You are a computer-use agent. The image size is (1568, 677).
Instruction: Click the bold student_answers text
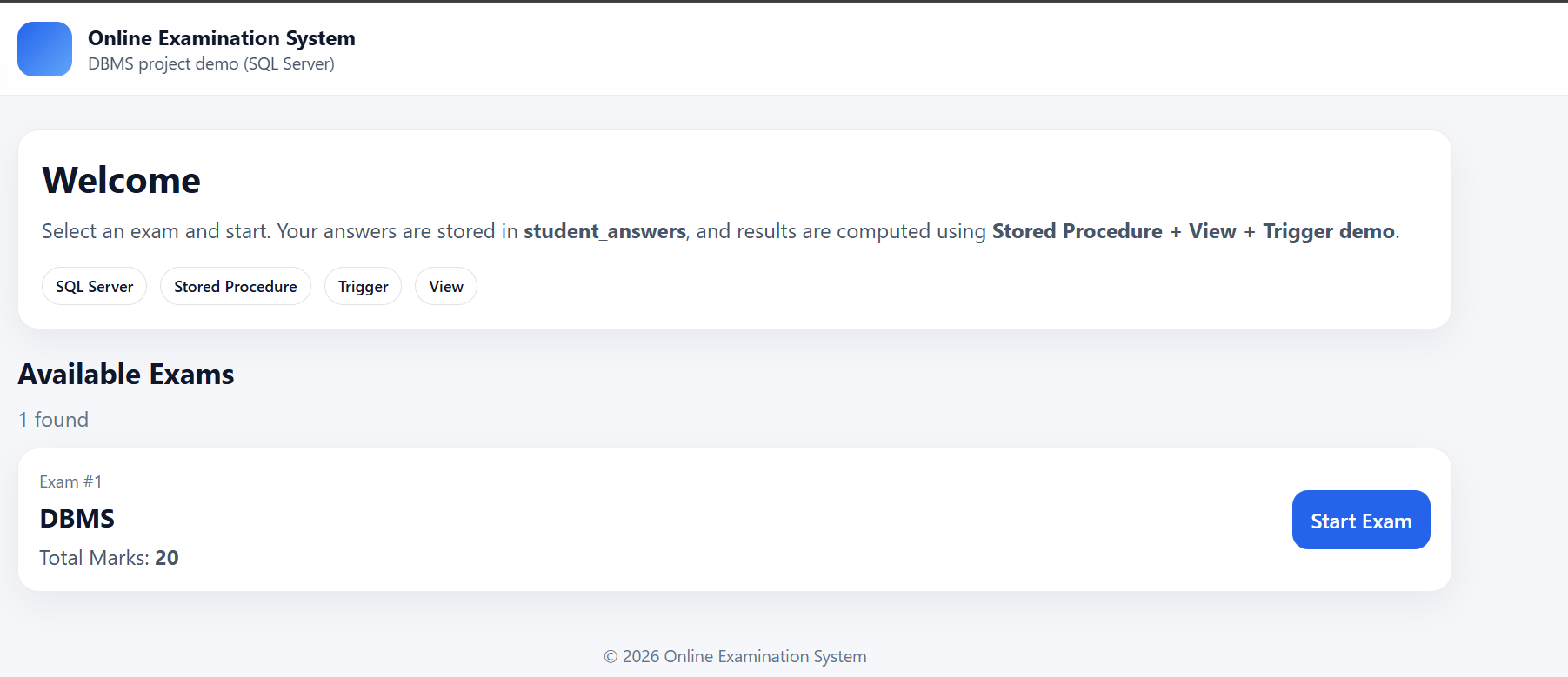pyautogui.click(x=604, y=232)
